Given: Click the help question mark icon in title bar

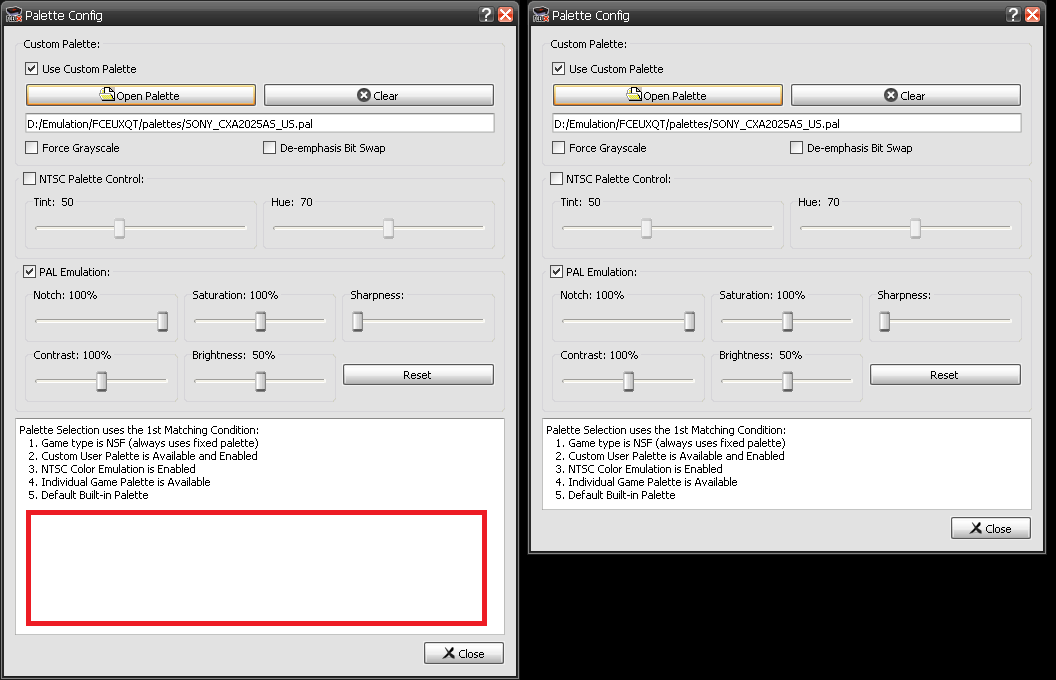Looking at the screenshot, I should coord(486,14).
